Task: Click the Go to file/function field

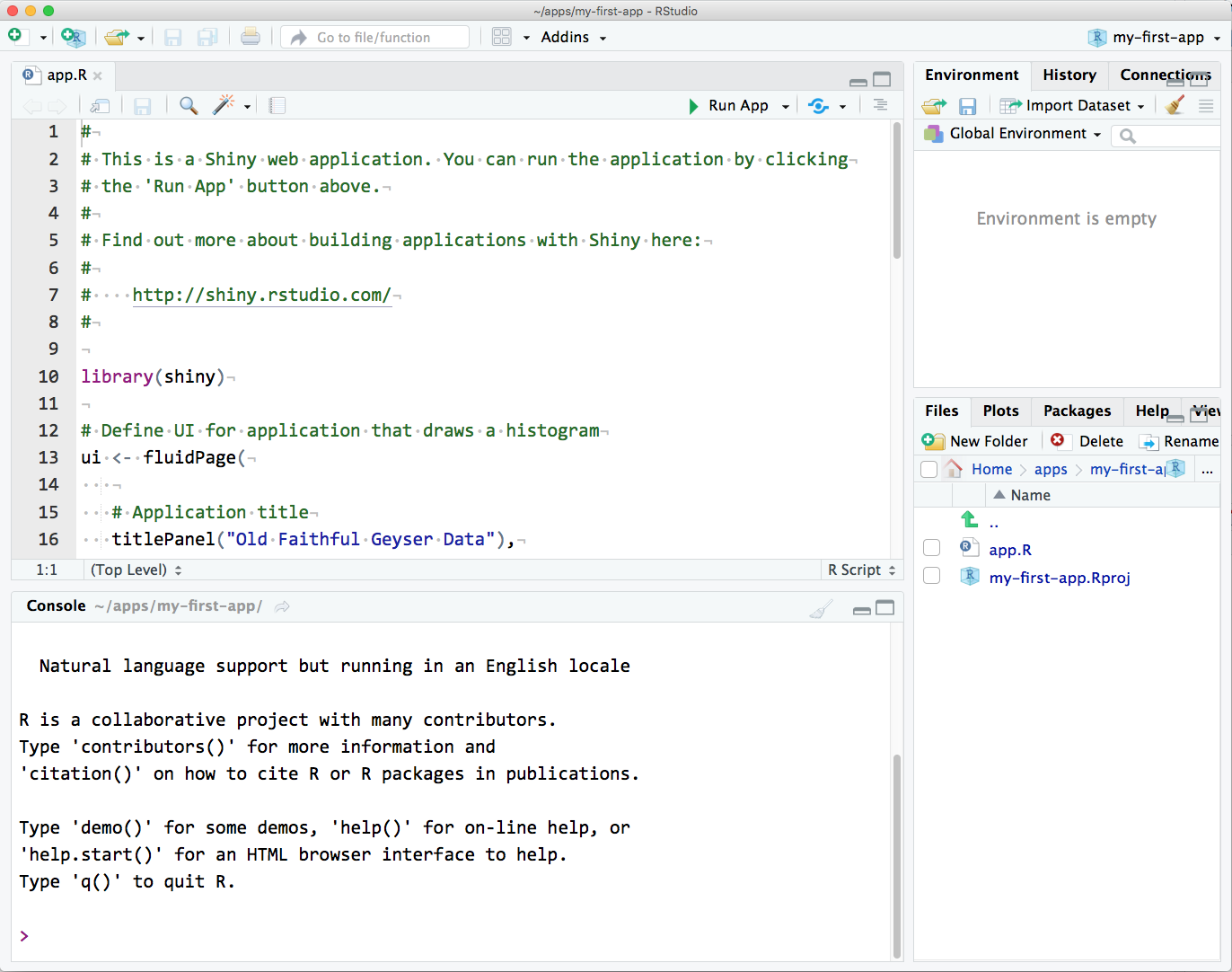Action: tap(375, 37)
